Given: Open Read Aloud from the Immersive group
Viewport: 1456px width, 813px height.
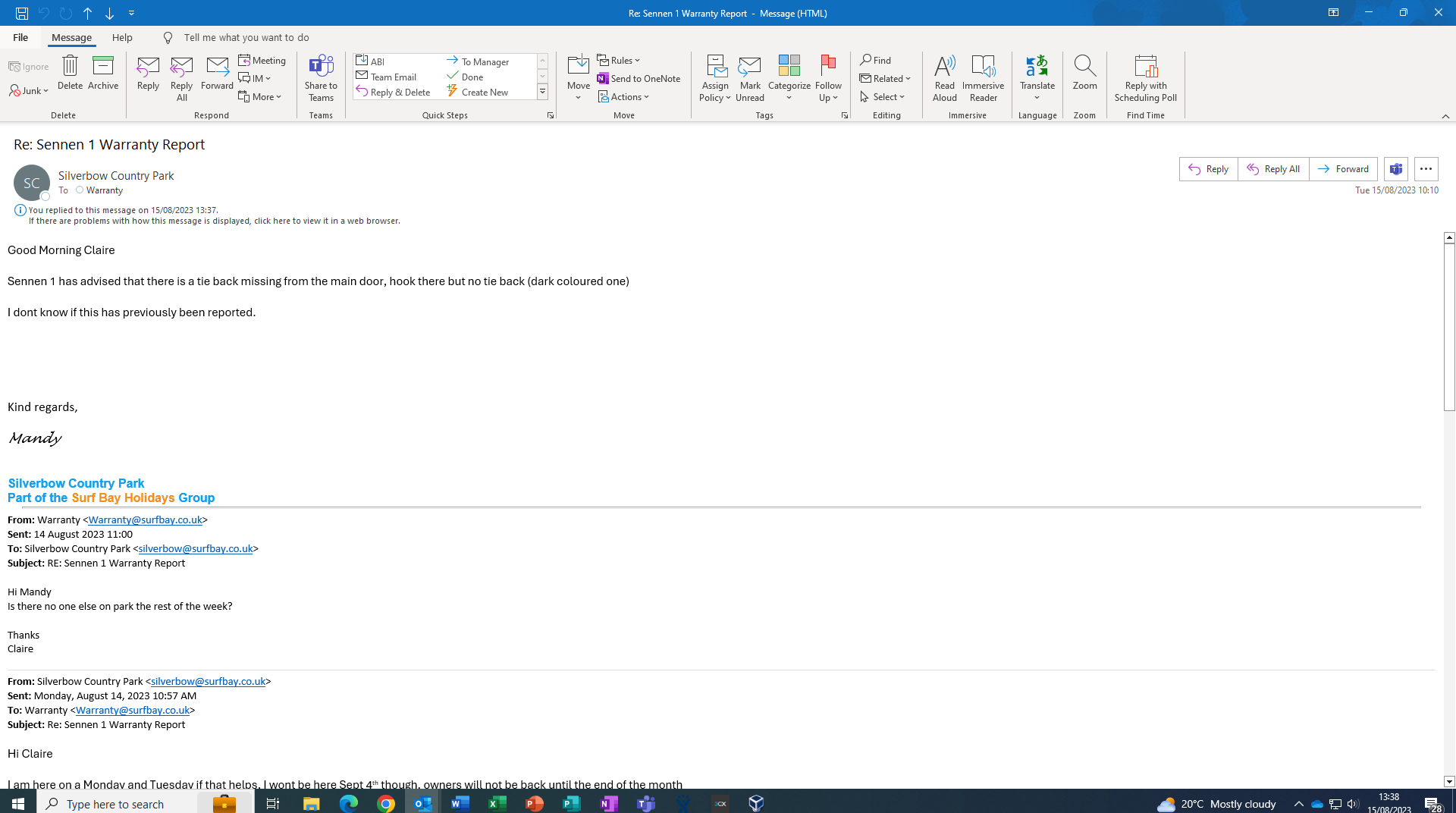Looking at the screenshot, I should pyautogui.click(x=944, y=78).
